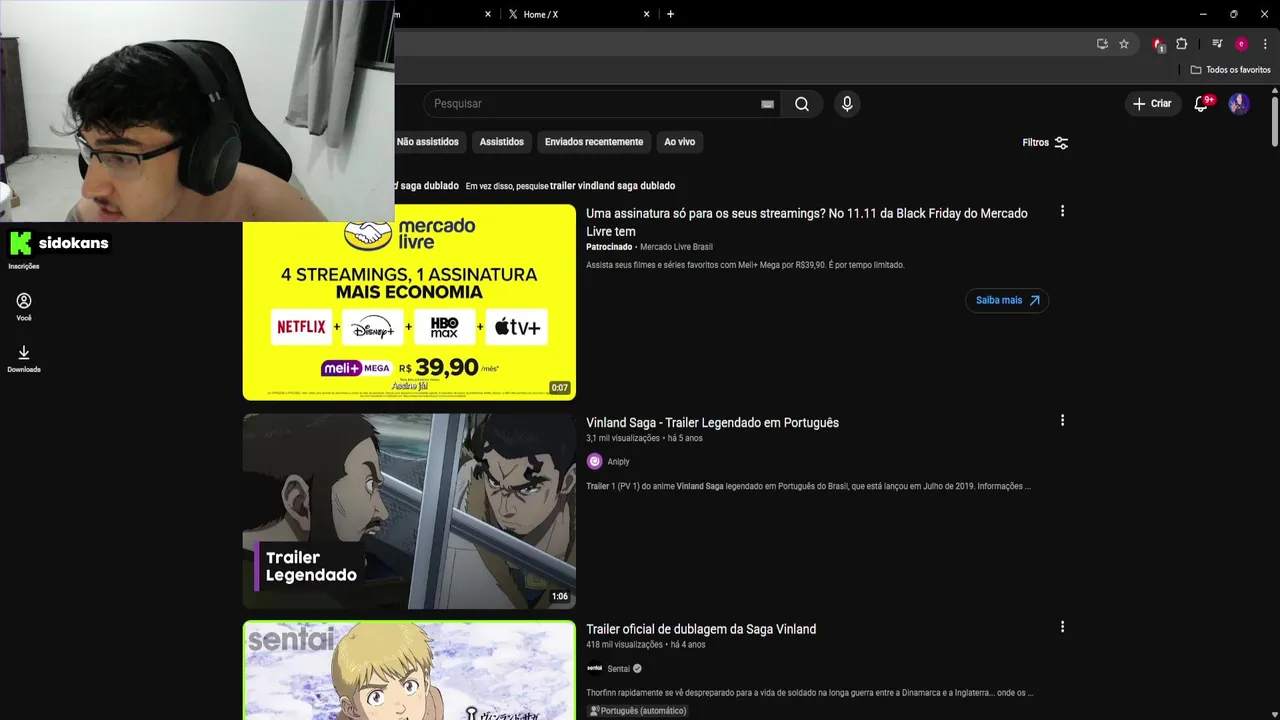This screenshot has height=720, width=1280.
Task: Open the Sentai channel name
Action: (618, 669)
